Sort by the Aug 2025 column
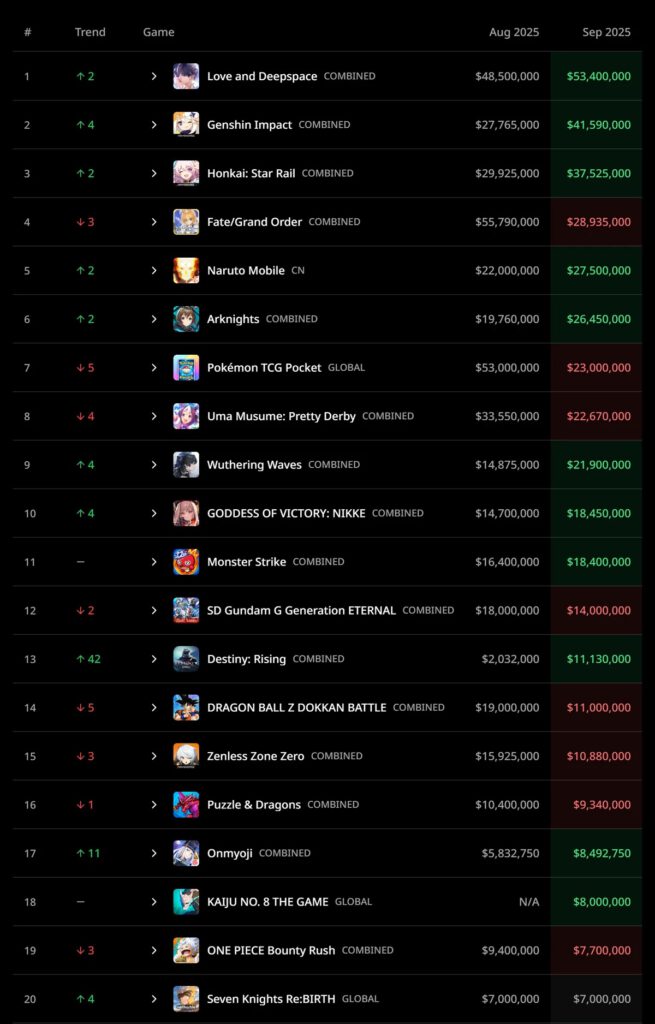The height and width of the screenshot is (1024, 655). [514, 32]
